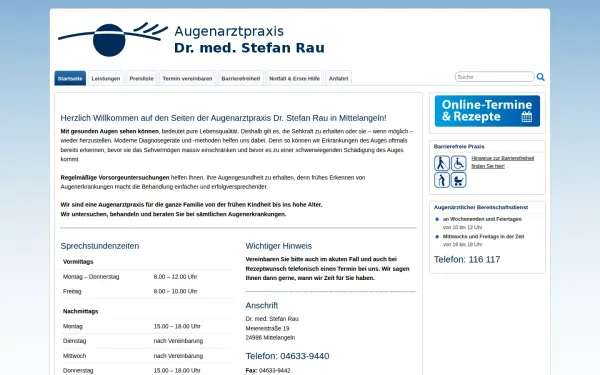Click the Mittwoch row in Nachmittags
600x375 pixels.
(x=147, y=356)
